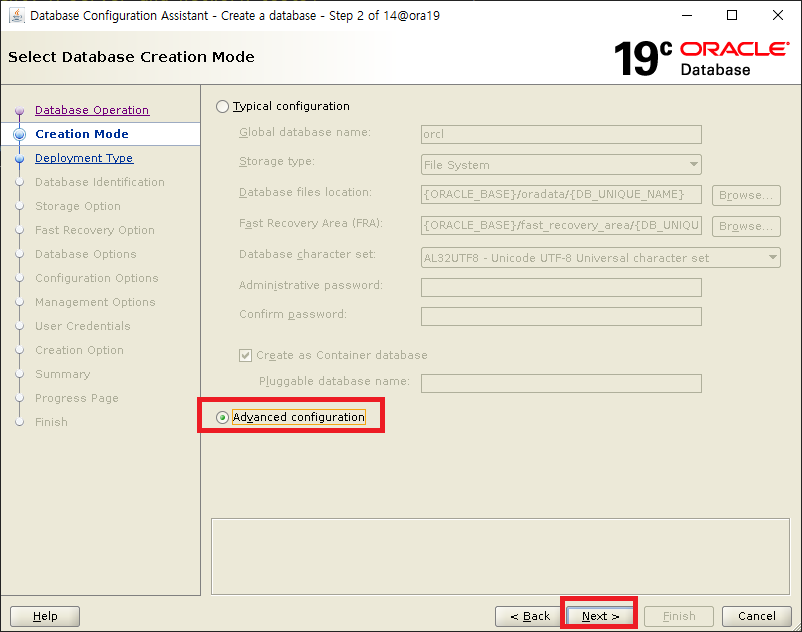Viewport: 802px width, 632px height.
Task: Click the Creation Mode step bullet icon
Action: (19, 134)
